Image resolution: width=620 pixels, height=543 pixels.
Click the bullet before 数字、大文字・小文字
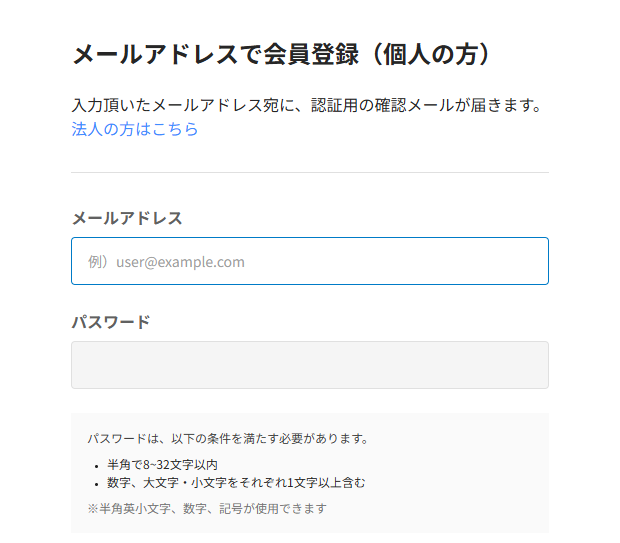97,484
